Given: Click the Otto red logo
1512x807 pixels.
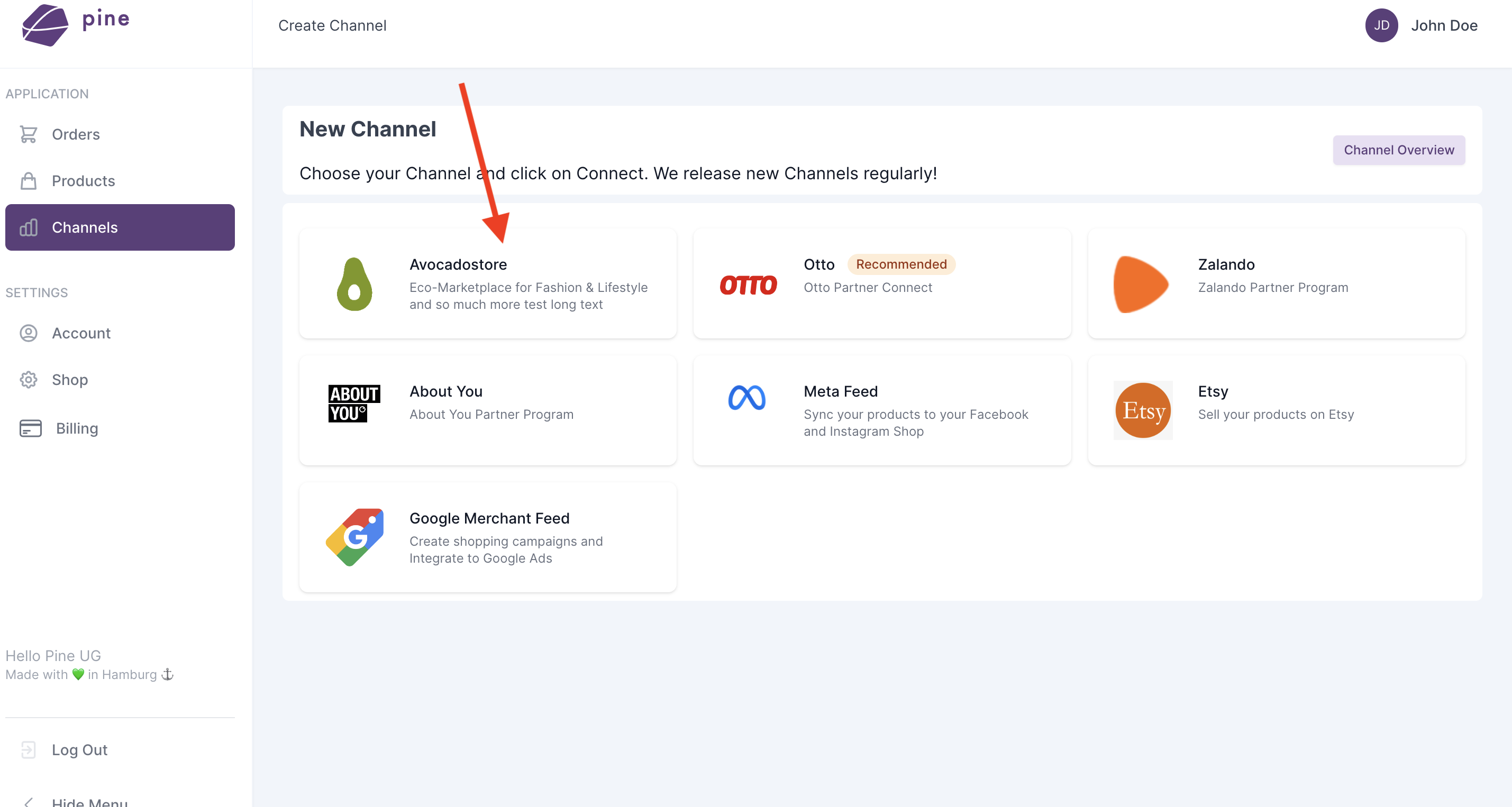Looking at the screenshot, I should [749, 285].
